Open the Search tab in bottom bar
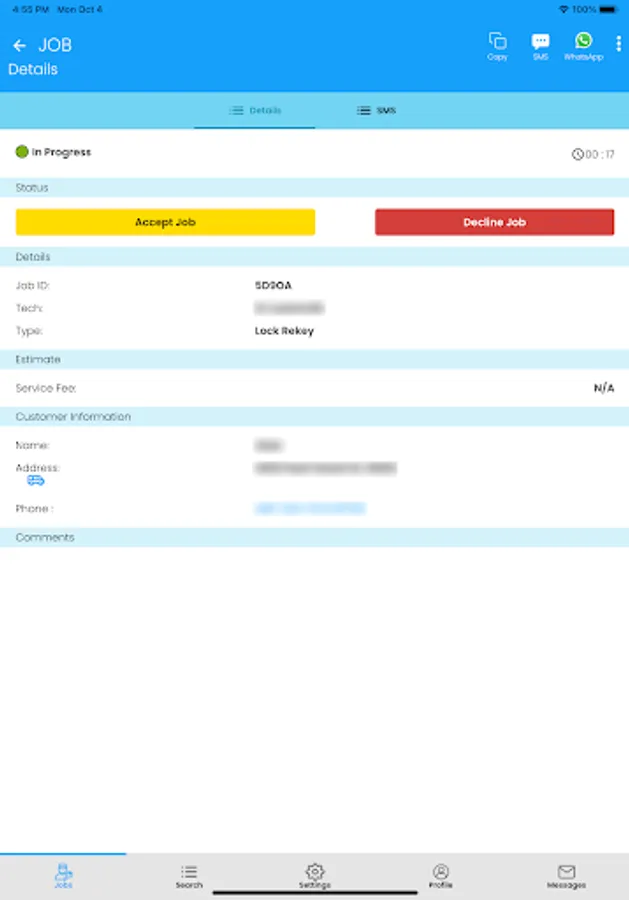Screen dimensions: 629x900 [x=189, y=876]
